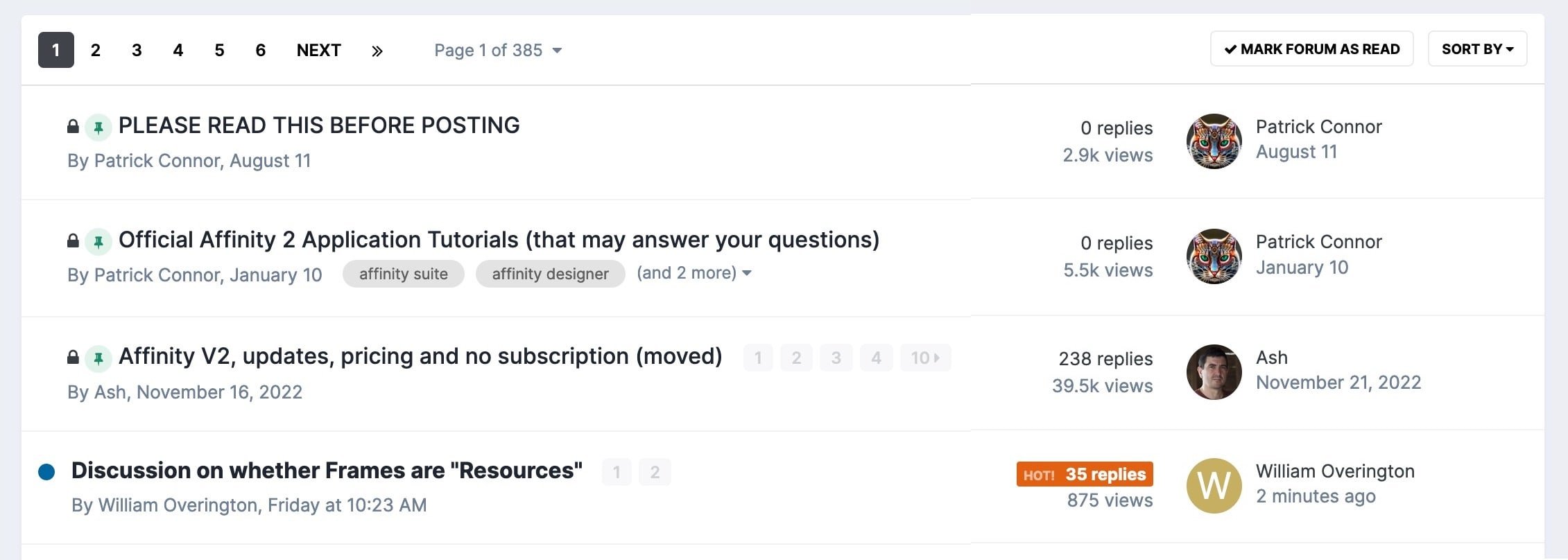Click the pin icon beside PLEASE READ THIS BEFORE POSTING
This screenshot has width=1568, height=560.
98,127
